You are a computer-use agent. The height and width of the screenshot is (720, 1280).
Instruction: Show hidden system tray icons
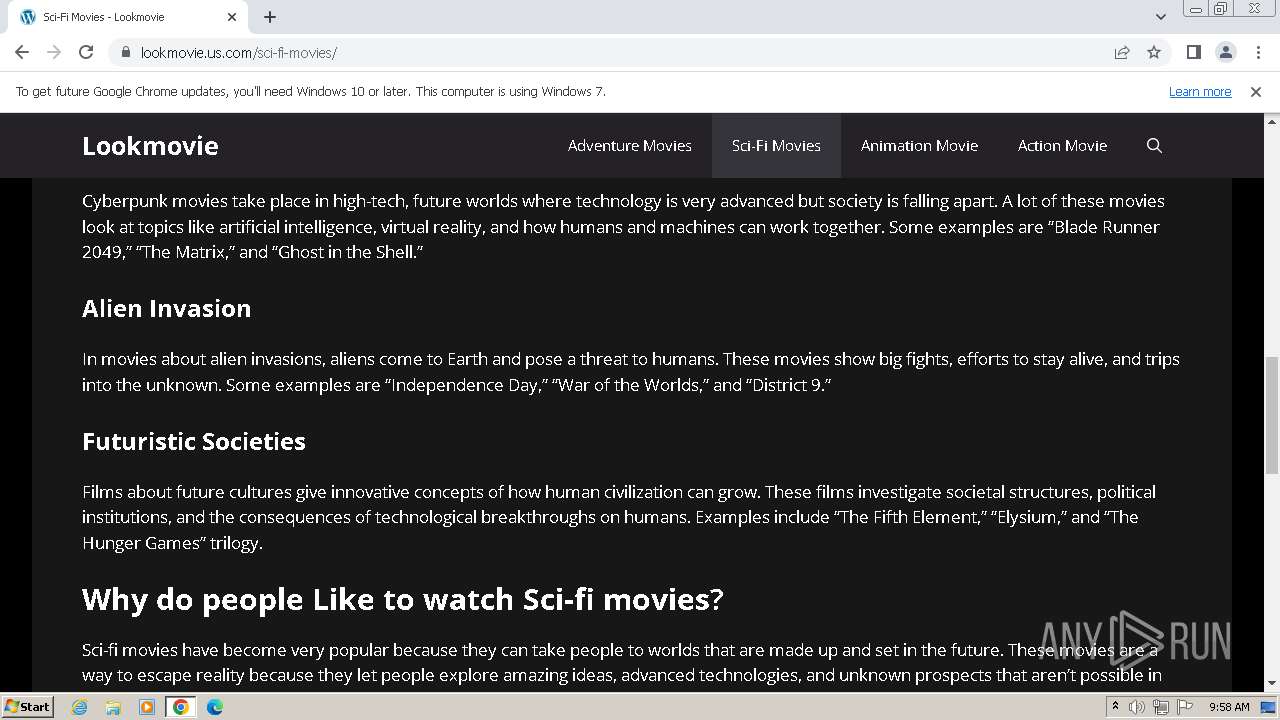(x=1115, y=707)
